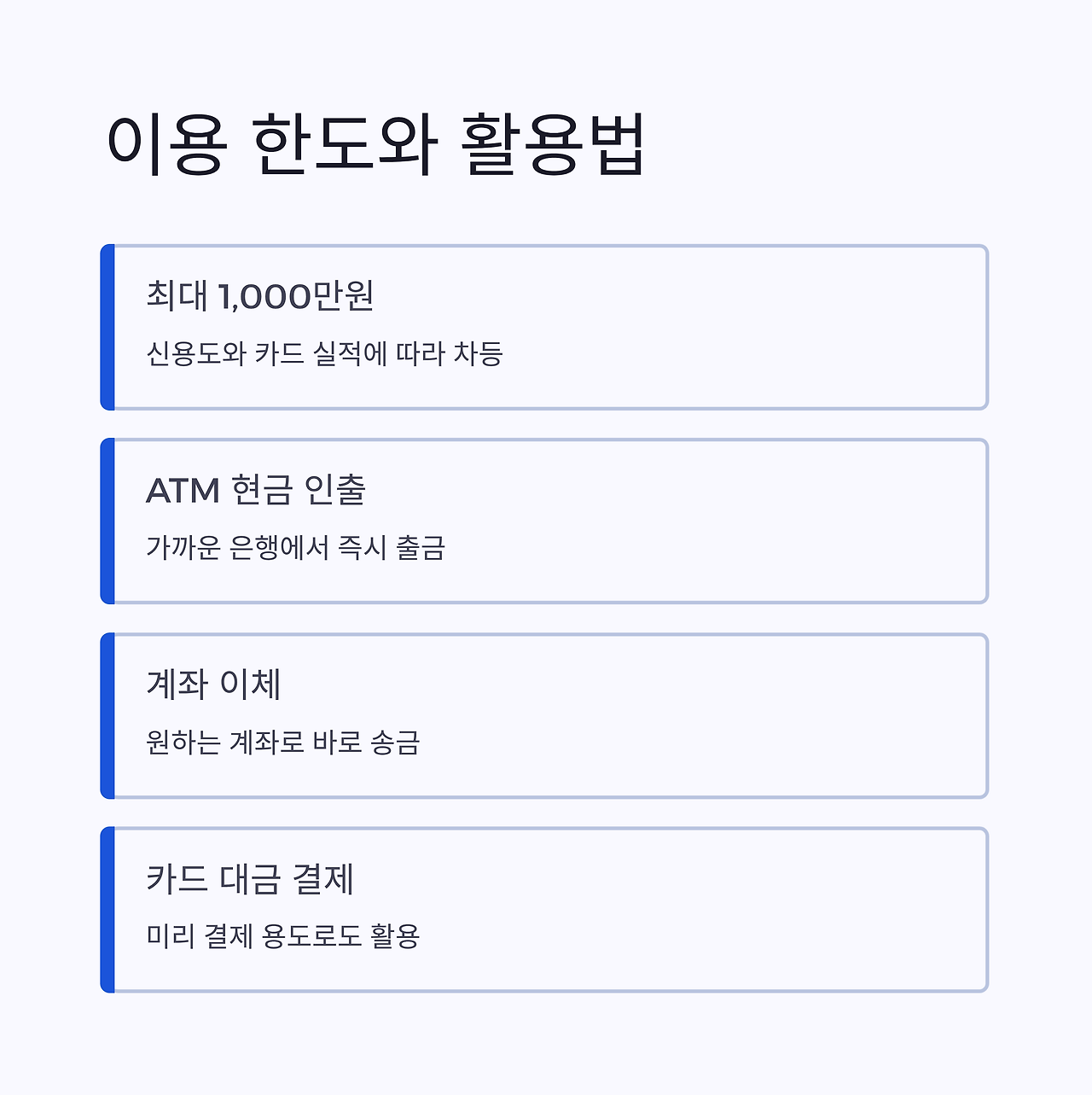Viewport: 1092px width, 1095px height.
Task: Click blue accent bar of 계좌 이체 card
Action: point(107,715)
